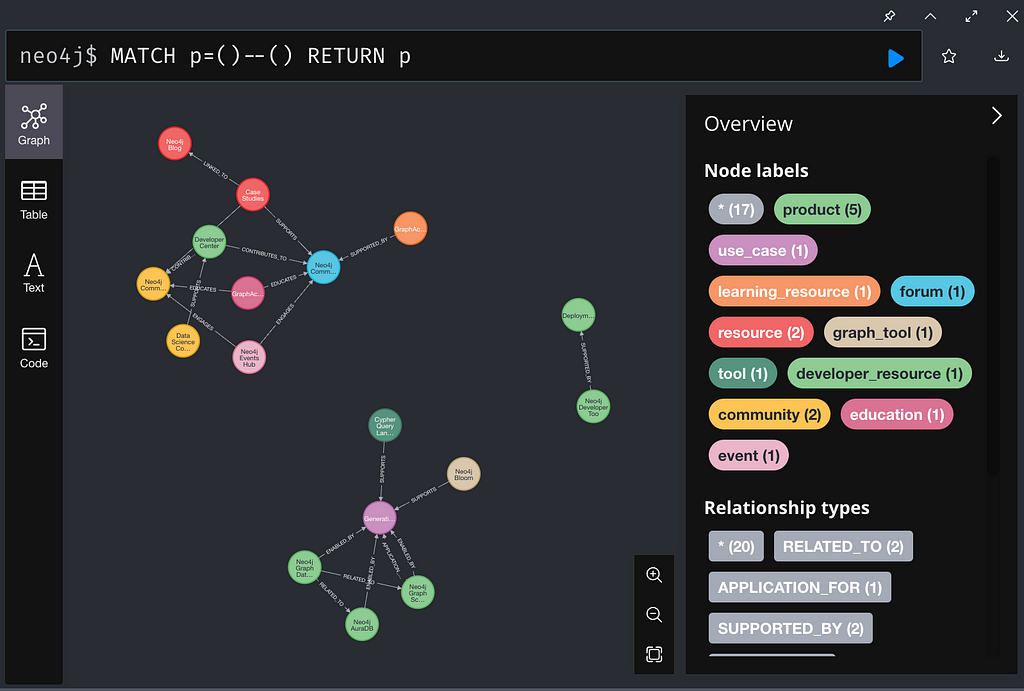Image resolution: width=1024 pixels, height=691 pixels.
Task: Select the community (2) label chip
Action: pos(769,415)
